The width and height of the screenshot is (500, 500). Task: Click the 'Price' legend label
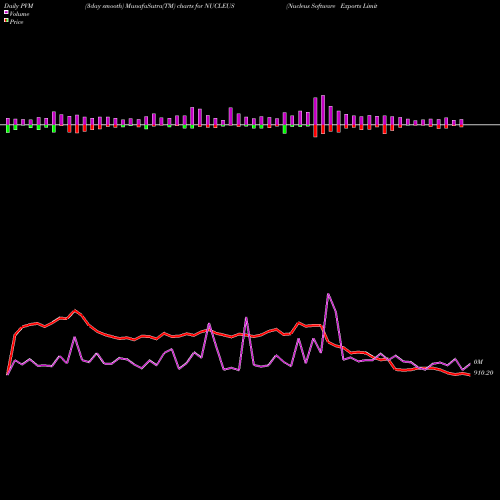[16, 22]
